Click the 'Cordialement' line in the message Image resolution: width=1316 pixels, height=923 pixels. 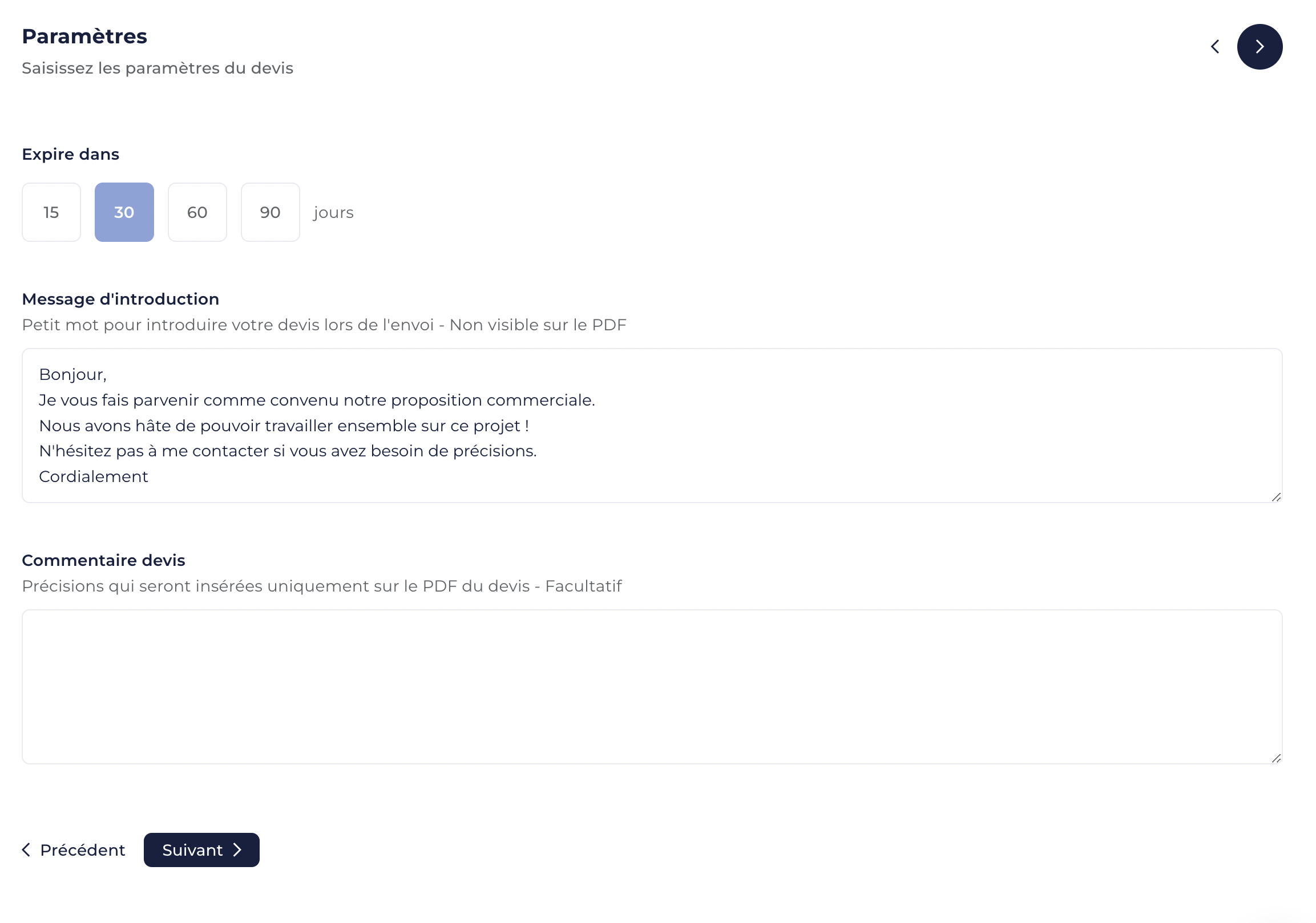pyautogui.click(x=94, y=477)
